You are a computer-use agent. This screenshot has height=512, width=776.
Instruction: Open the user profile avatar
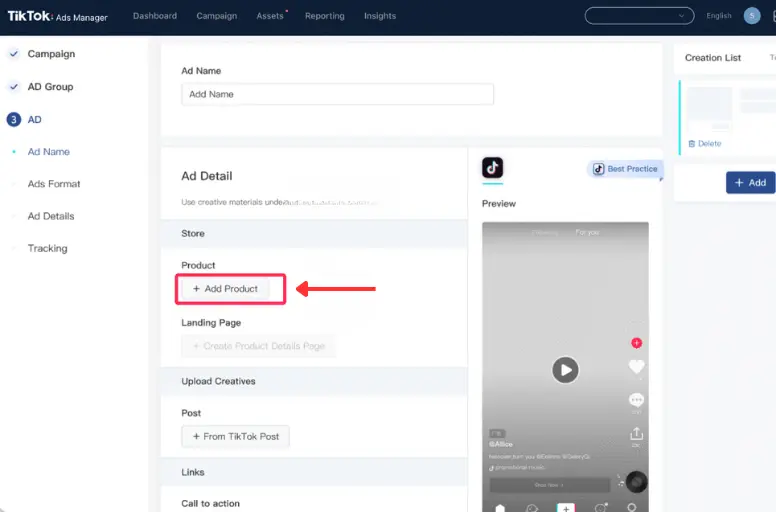click(752, 16)
